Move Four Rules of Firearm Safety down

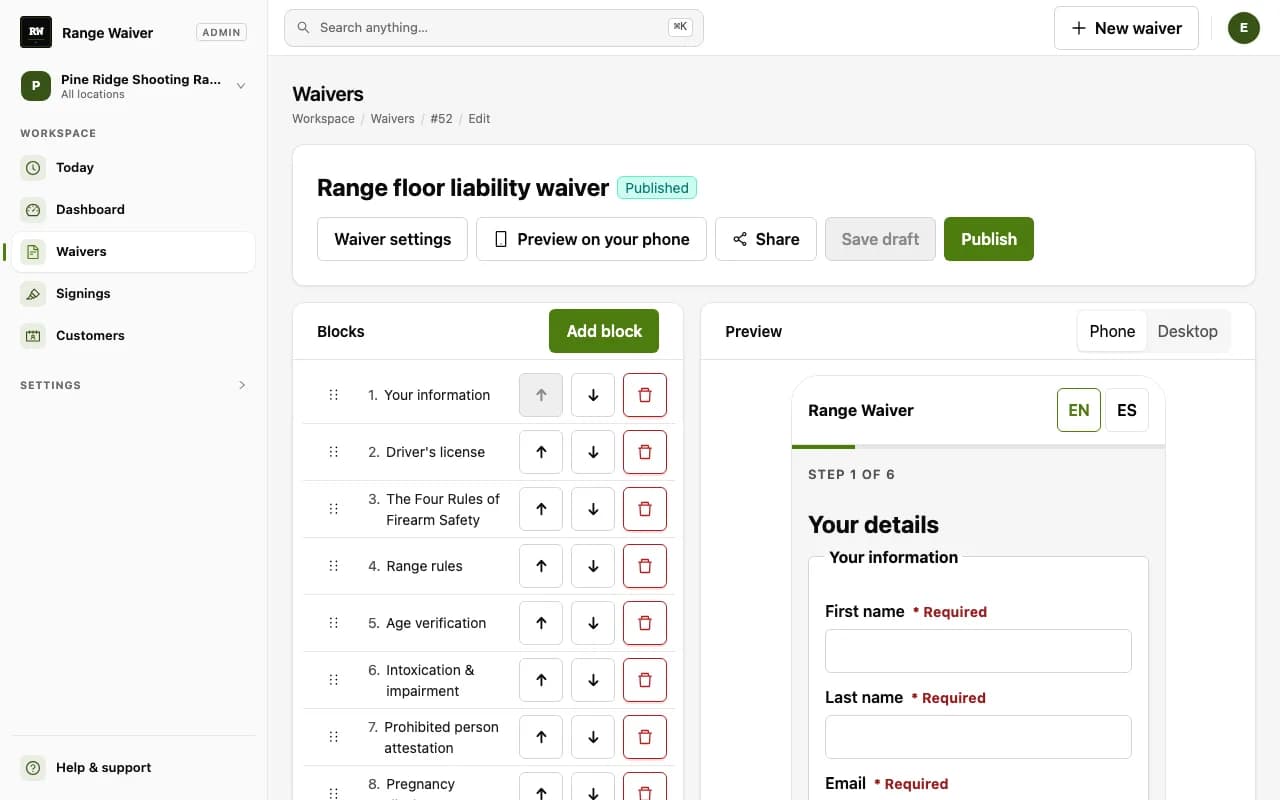593,509
